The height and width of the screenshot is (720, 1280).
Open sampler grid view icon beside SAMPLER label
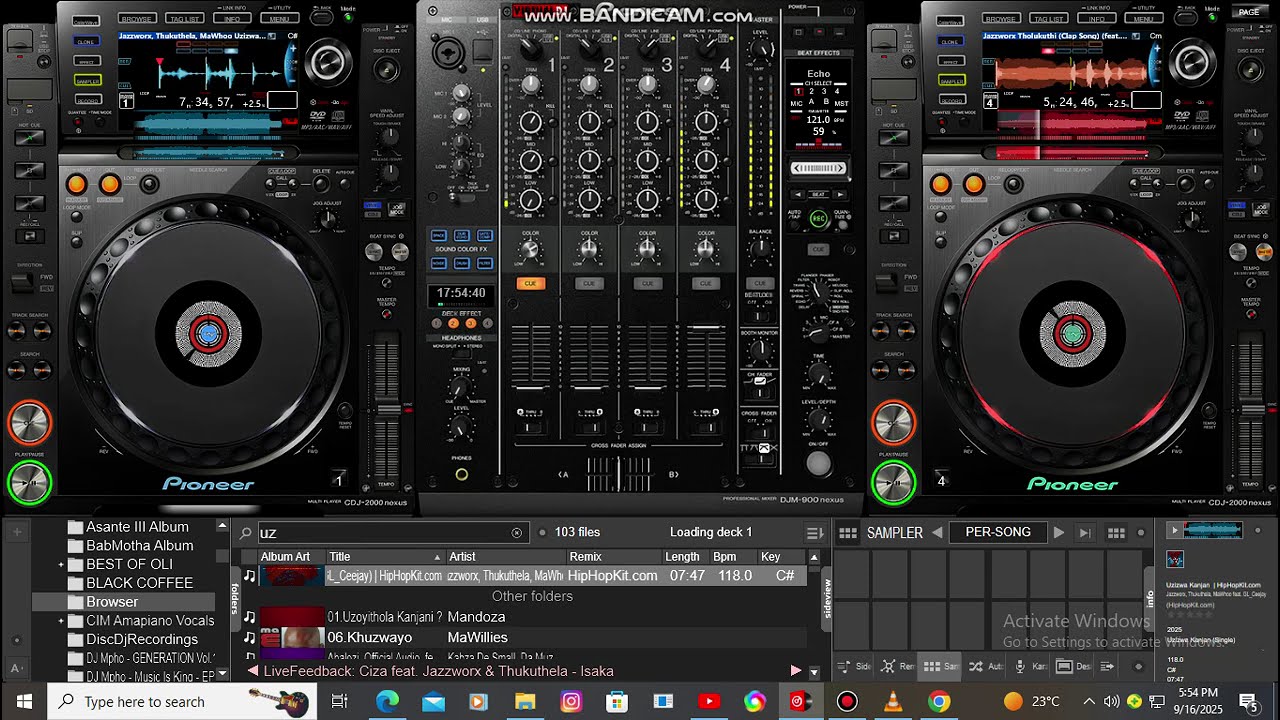[848, 533]
